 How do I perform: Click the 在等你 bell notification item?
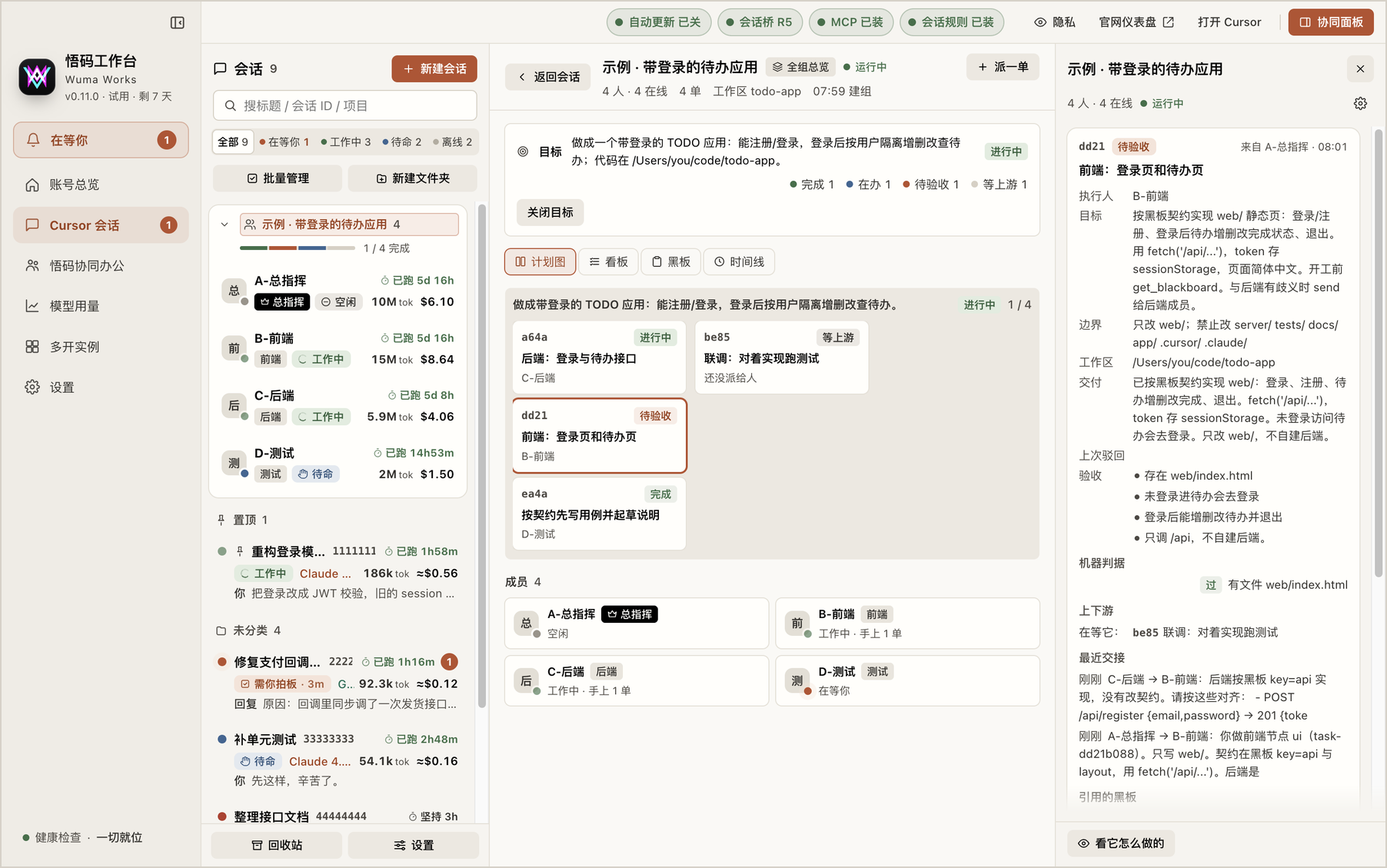coord(101,140)
